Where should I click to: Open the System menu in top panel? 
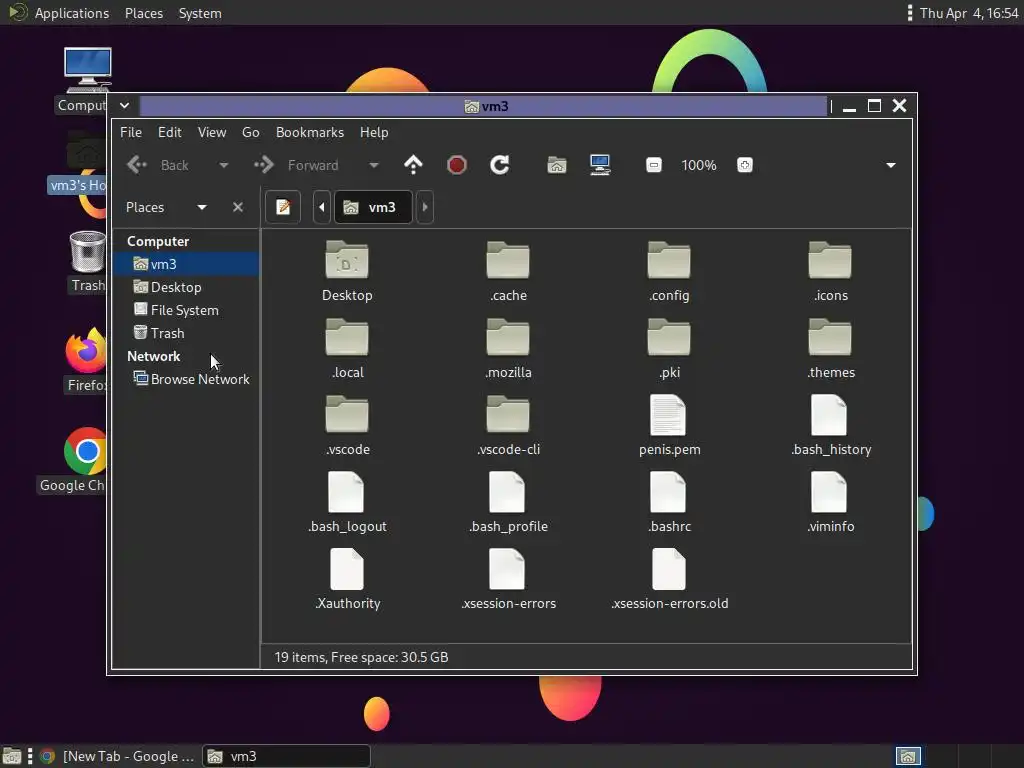pyautogui.click(x=200, y=13)
